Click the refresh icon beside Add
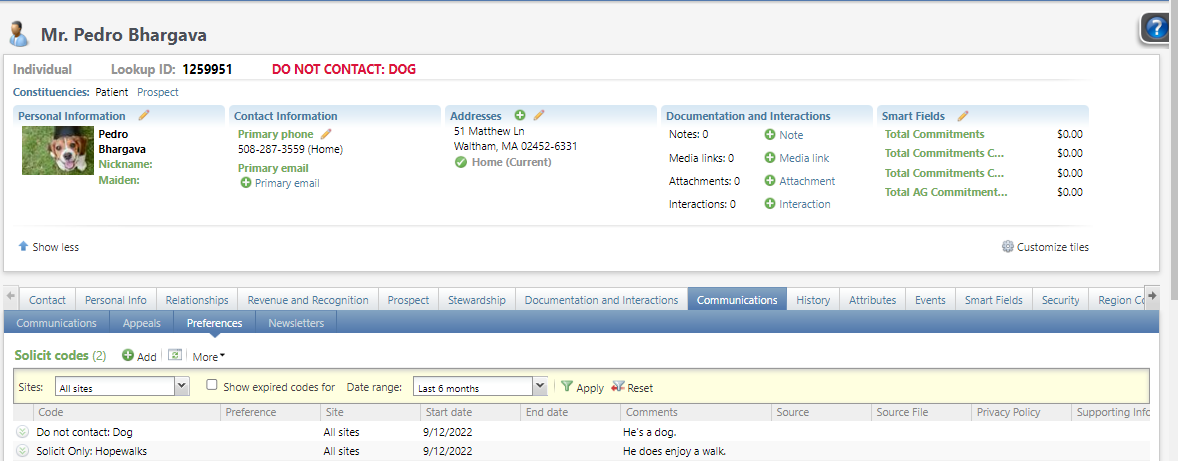 (x=175, y=356)
